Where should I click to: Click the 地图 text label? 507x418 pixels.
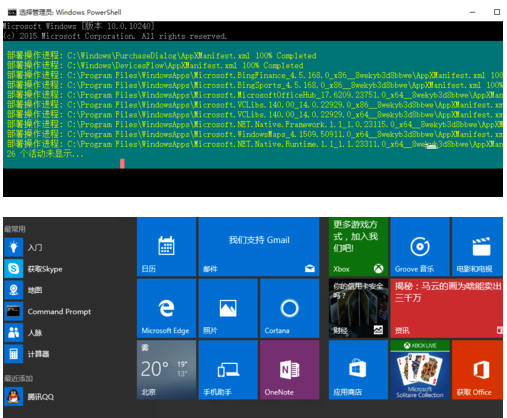coord(35,290)
